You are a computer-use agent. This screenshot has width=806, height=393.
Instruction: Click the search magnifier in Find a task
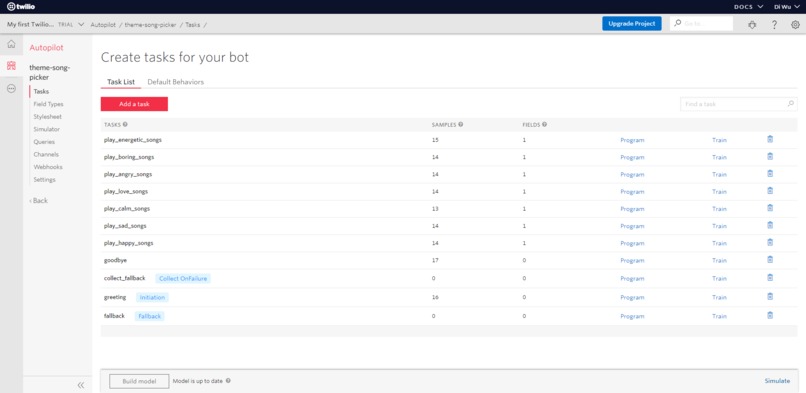click(791, 104)
